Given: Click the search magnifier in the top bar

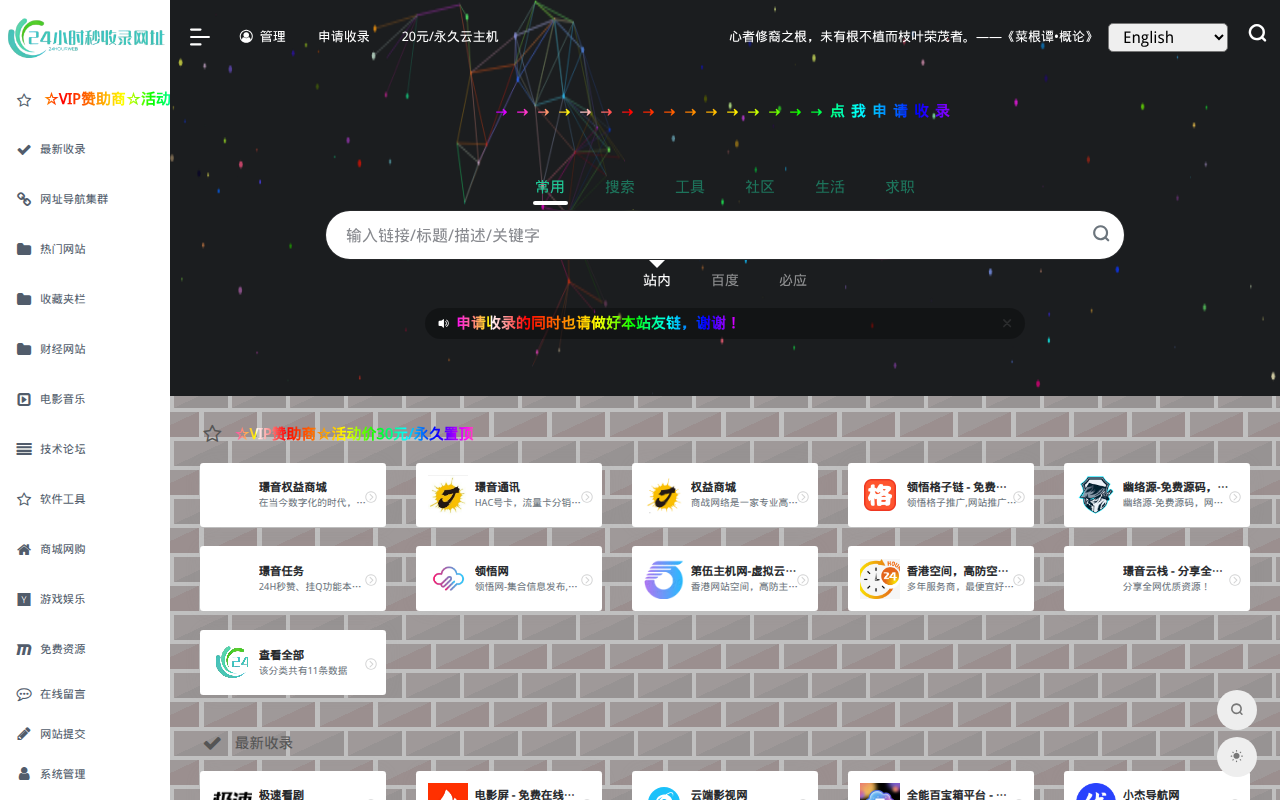Looking at the screenshot, I should click(x=1257, y=33).
